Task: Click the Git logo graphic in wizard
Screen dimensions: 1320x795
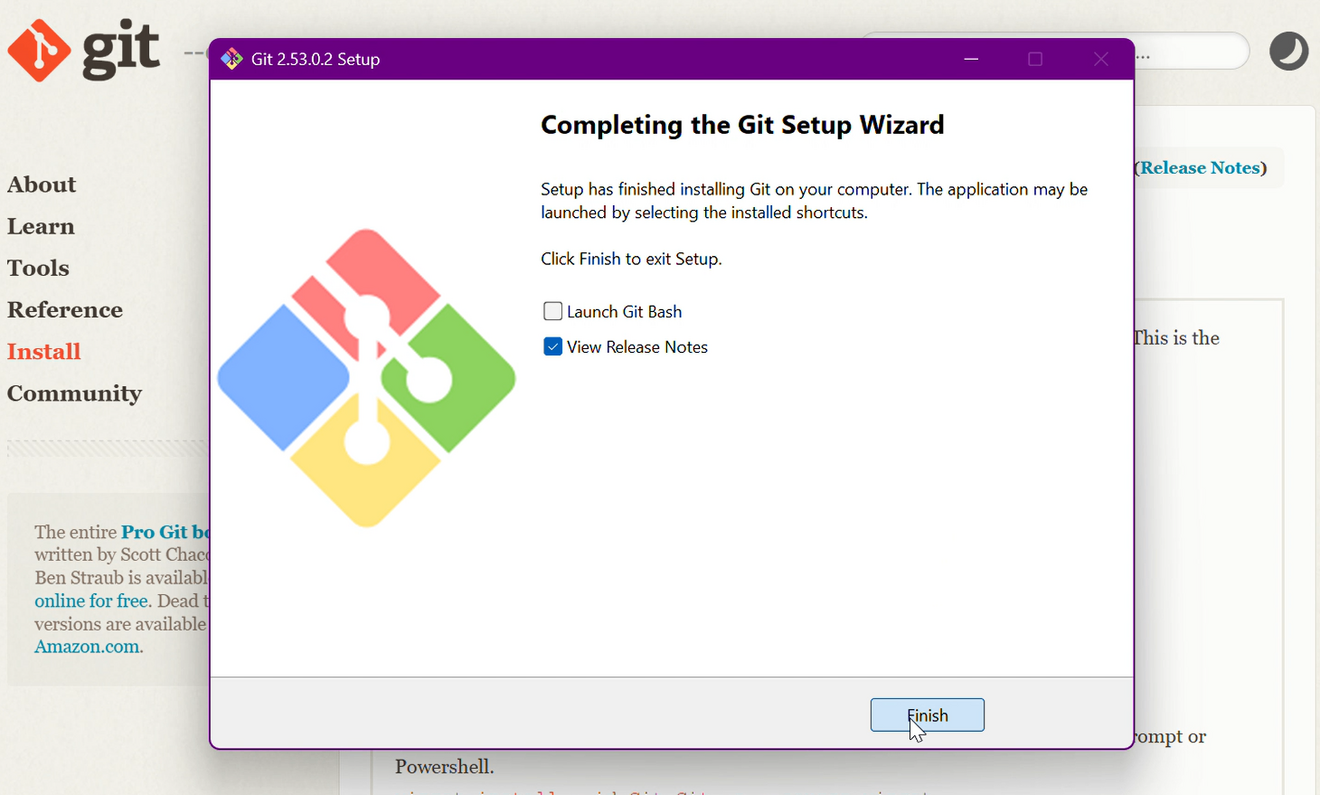Action: point(366,378)
